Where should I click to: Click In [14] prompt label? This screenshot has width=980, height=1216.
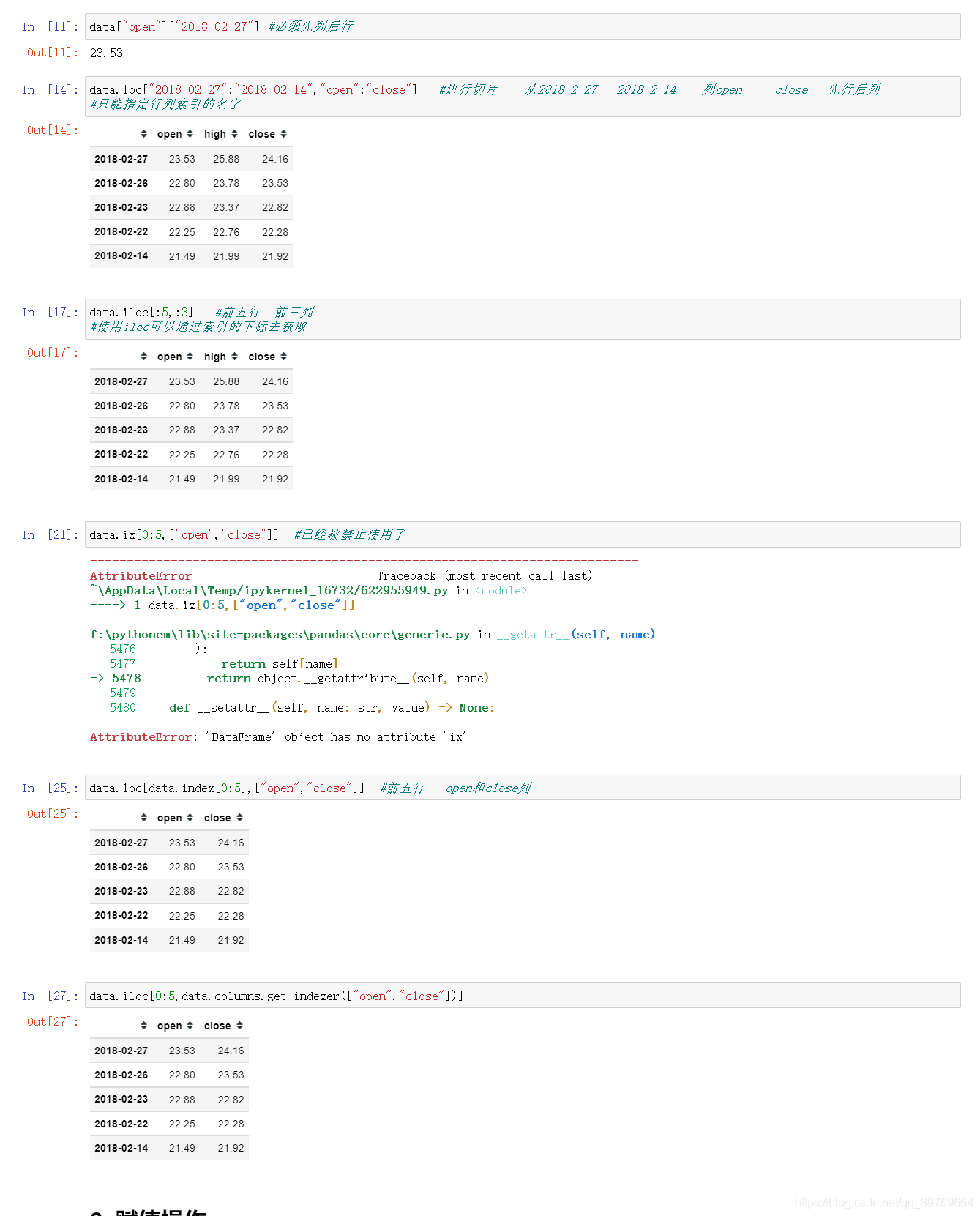50,89
